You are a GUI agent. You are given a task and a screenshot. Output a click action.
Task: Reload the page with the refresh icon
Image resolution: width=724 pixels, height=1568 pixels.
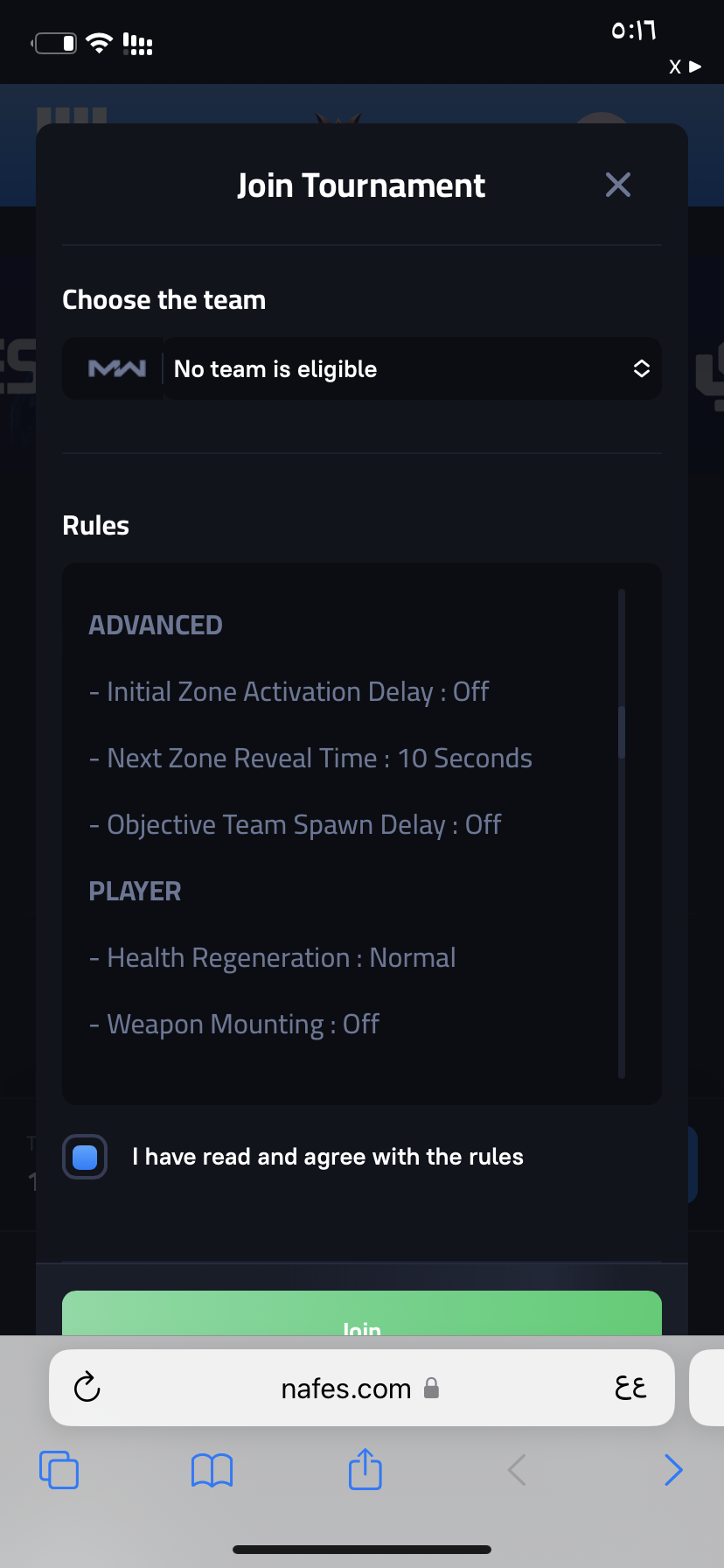[87, 1388]
